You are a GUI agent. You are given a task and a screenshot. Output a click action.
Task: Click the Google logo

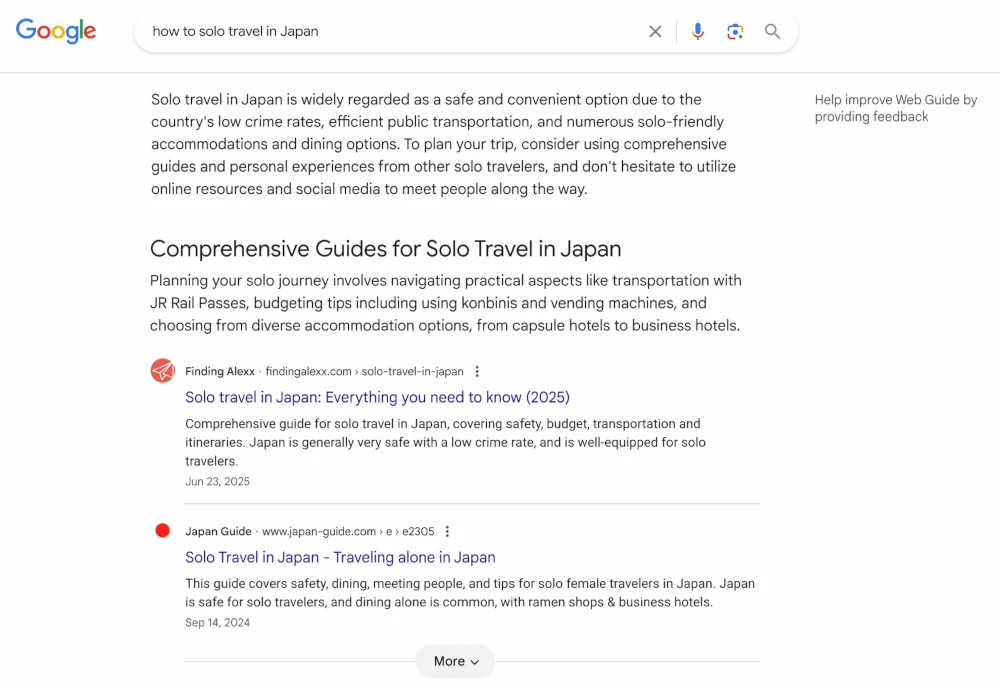(56, 31)
